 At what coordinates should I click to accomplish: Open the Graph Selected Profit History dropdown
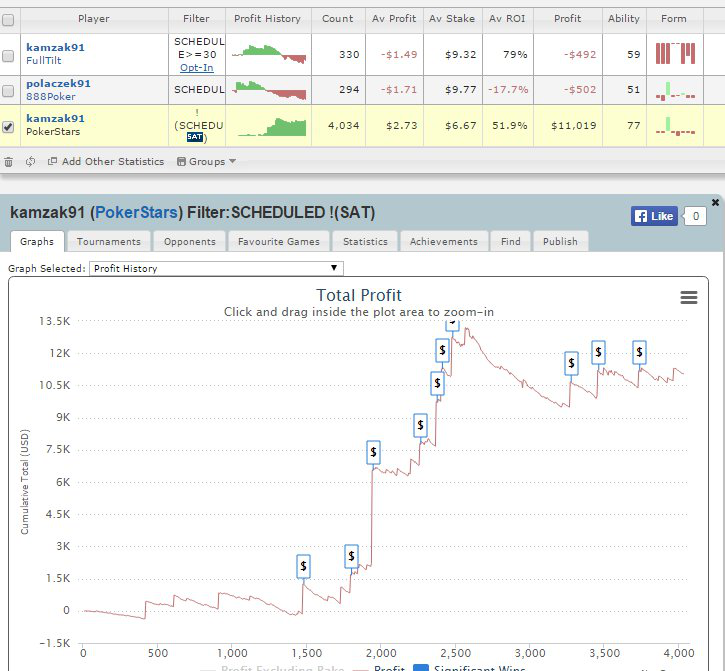click(216, 268)
